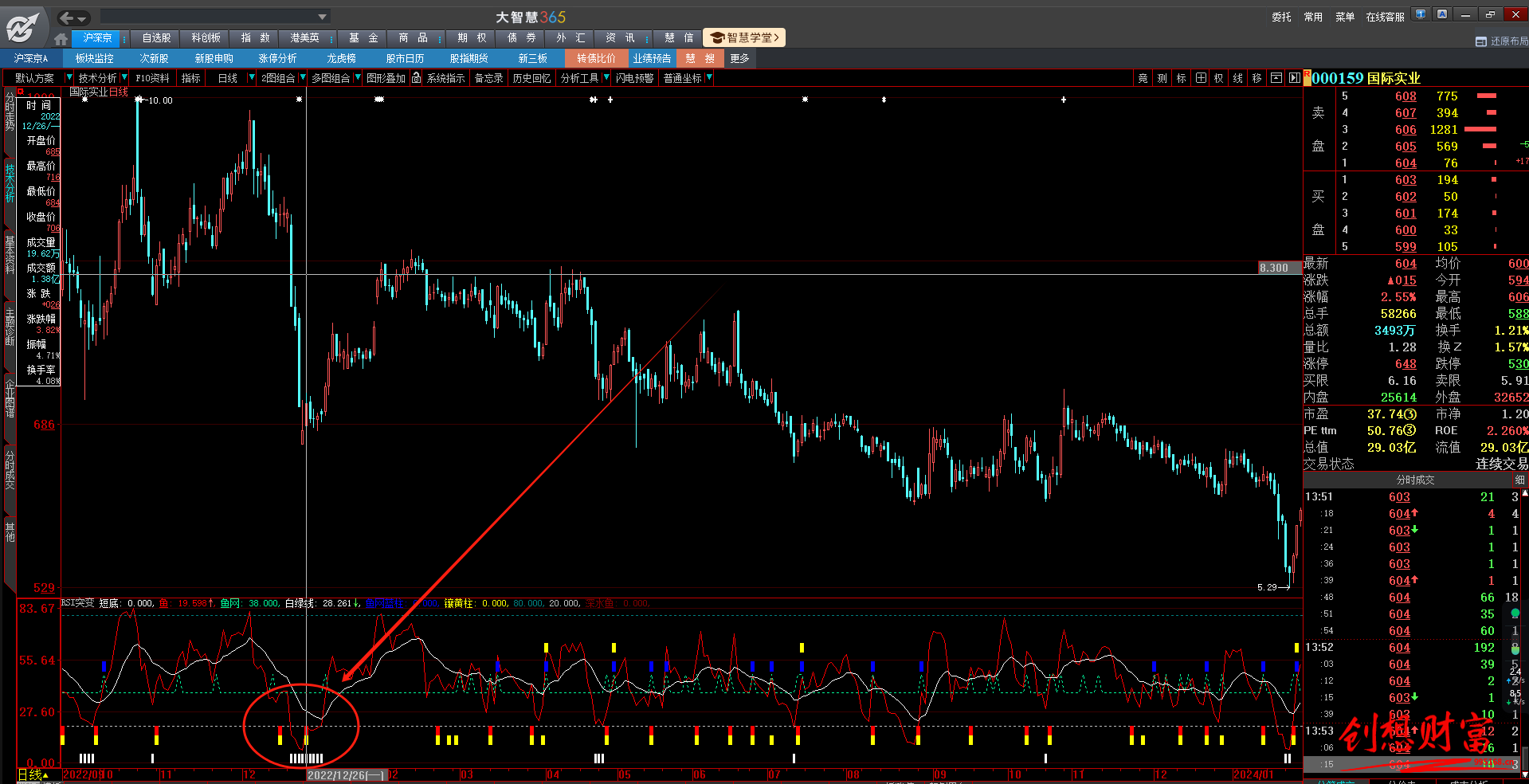Click the 000159 国际实业 stock title

pos(1366,78)
